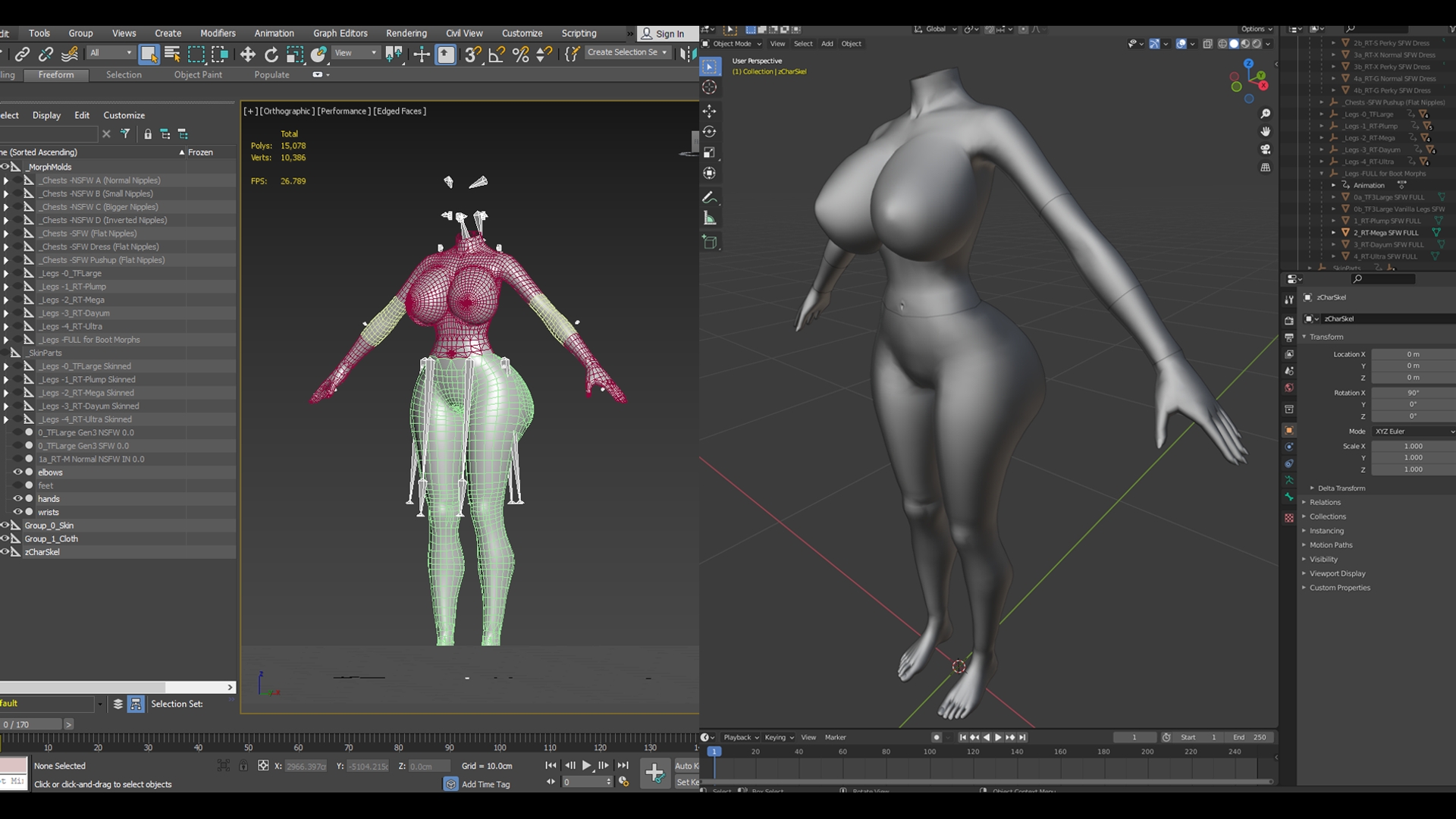
Task: Toggle visibility eye of Group_0_Skin
Action: (x=5, y=525)
